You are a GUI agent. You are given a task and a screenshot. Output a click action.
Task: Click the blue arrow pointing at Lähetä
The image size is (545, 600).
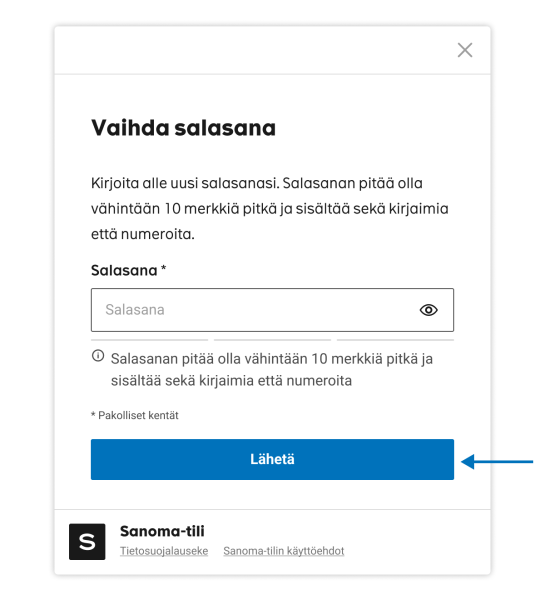(497, 461)
